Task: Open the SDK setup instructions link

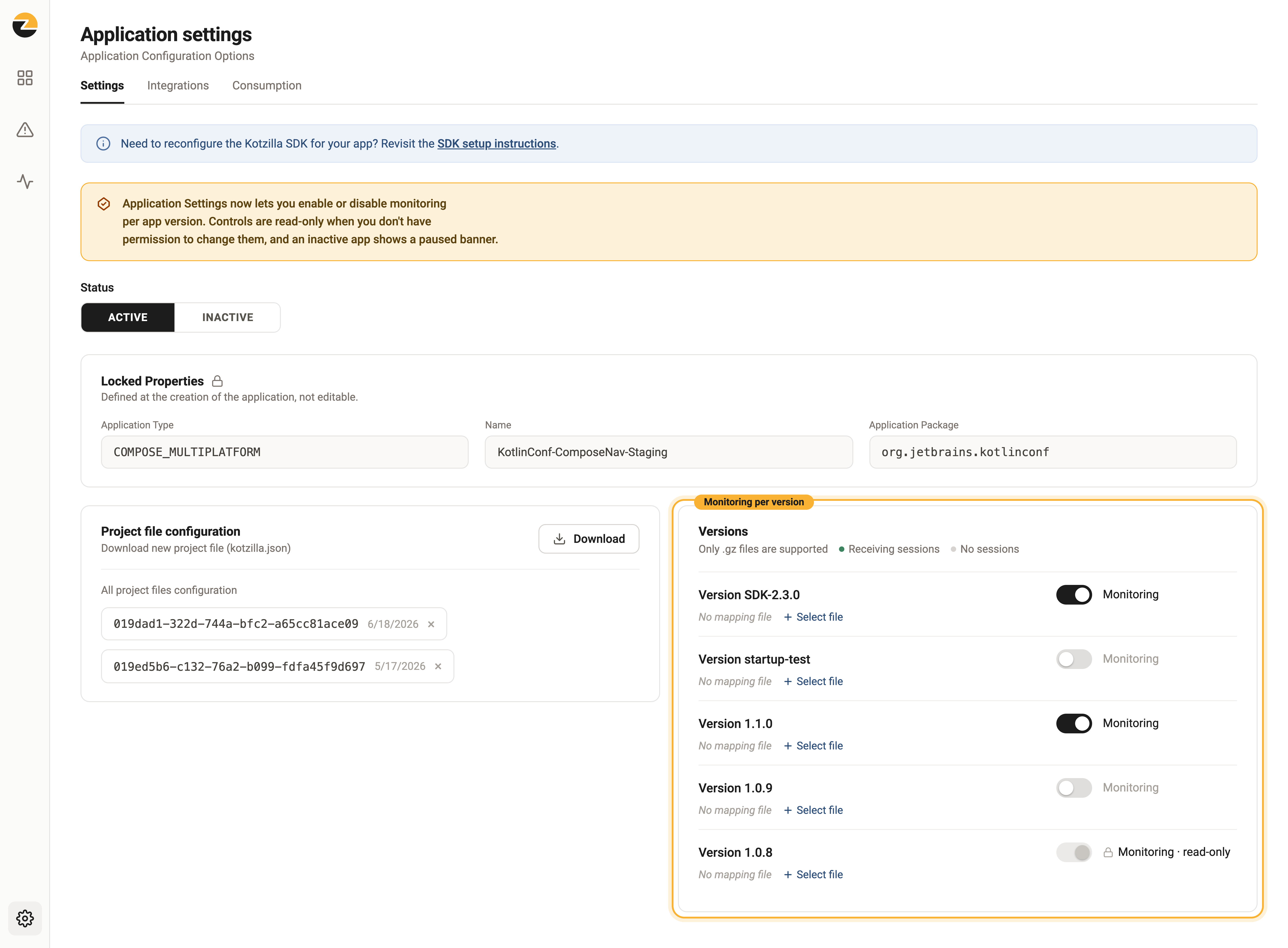Action: tap(496, 144)
